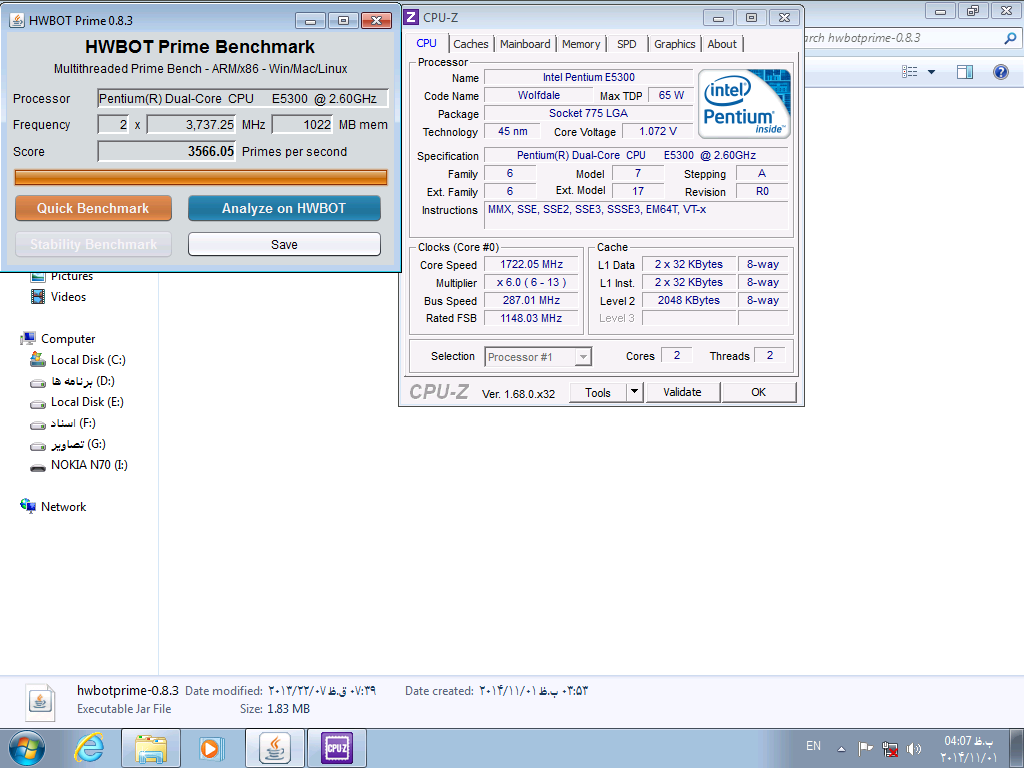Click Analyze on HWBOT button

point(284,208)
